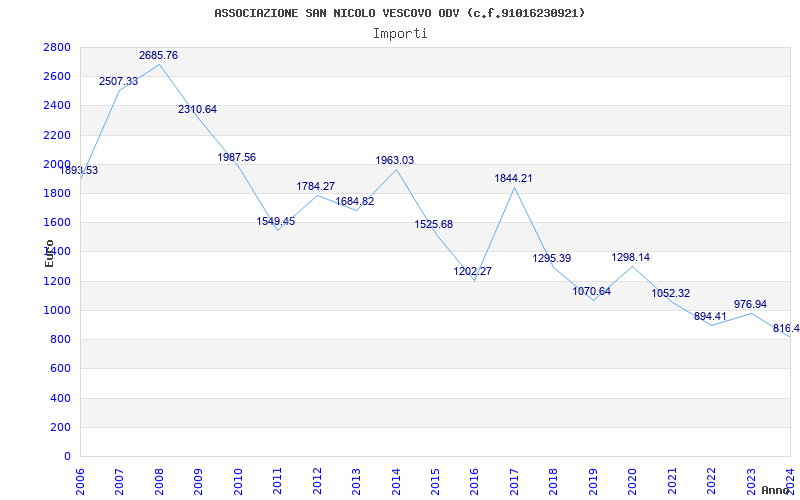
Task: Select the 1963.03 peak label
Action: click(395, 161)
